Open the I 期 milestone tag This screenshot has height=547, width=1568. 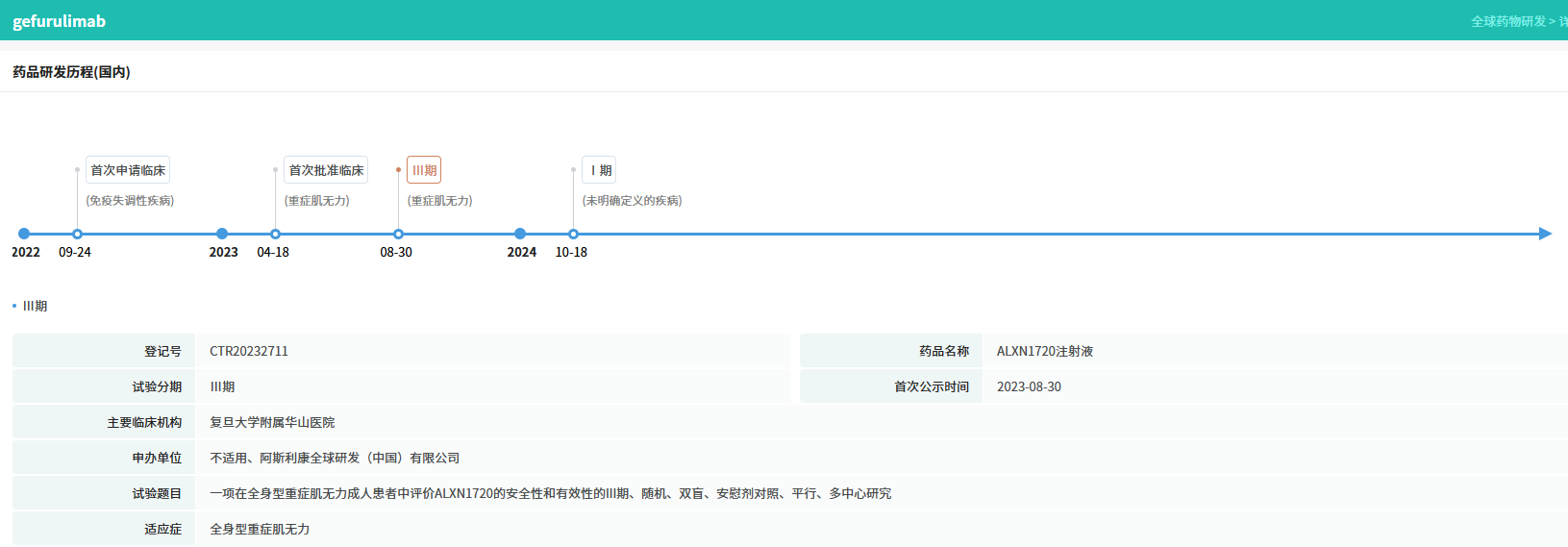599,170
